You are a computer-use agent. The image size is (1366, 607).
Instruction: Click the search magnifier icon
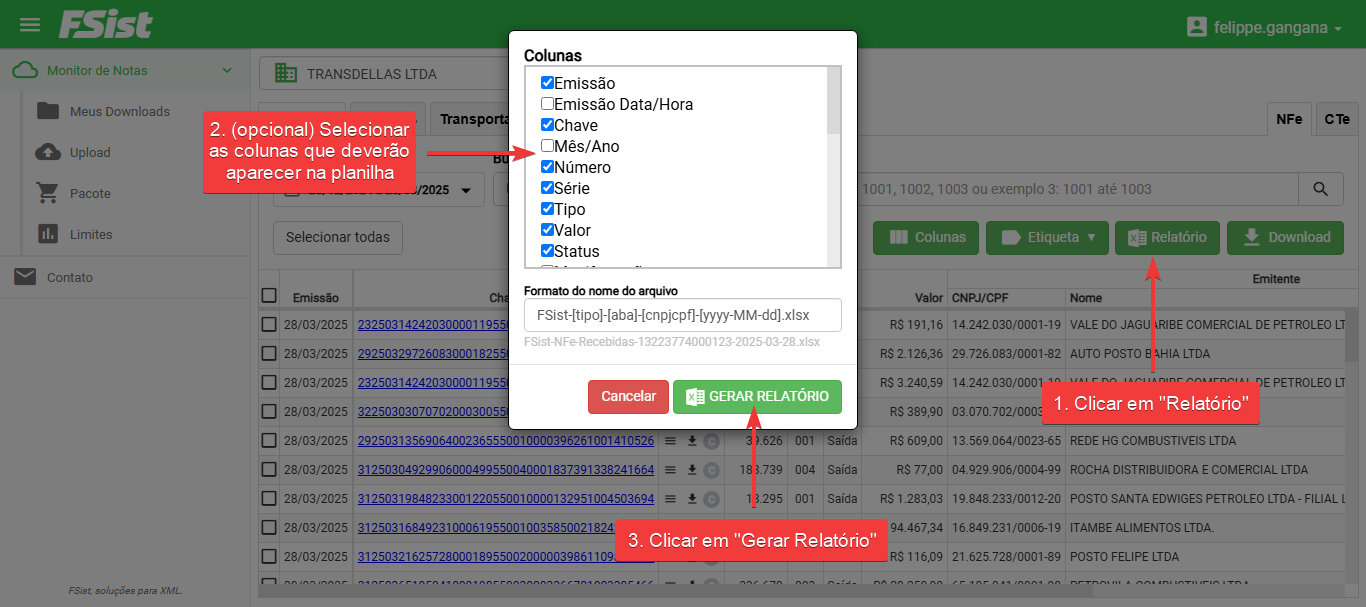click(1321, 189)
